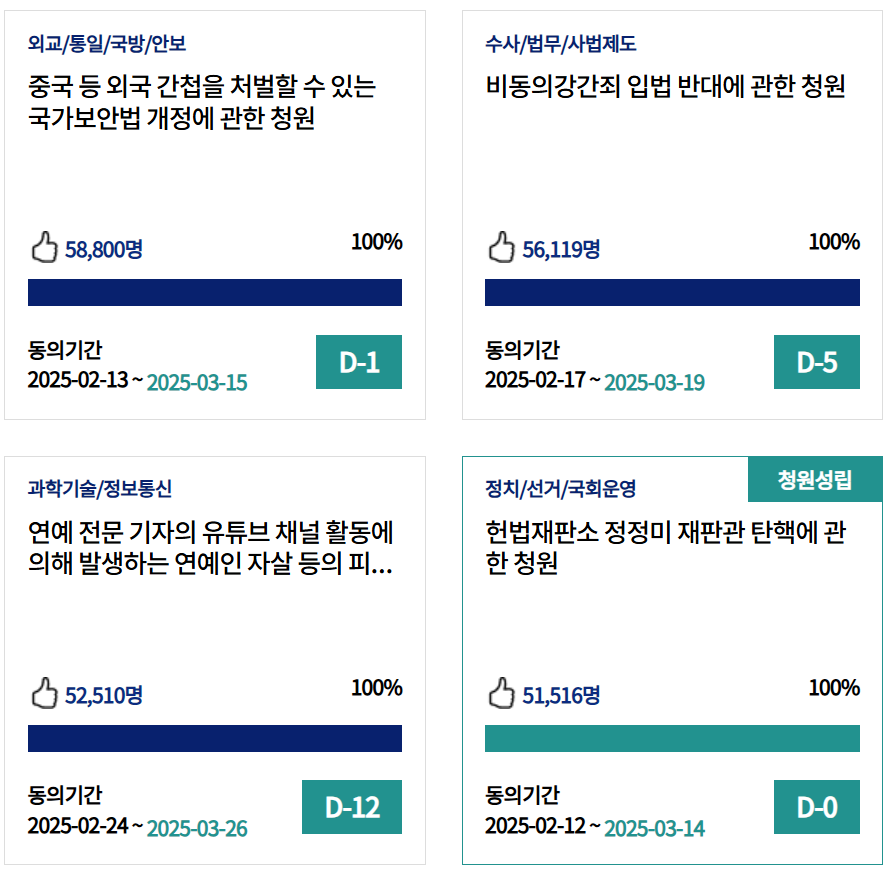Click thumbs-up icon beside 56,119명
Viewport: 888px width, 873px height.
click(501, 247)
